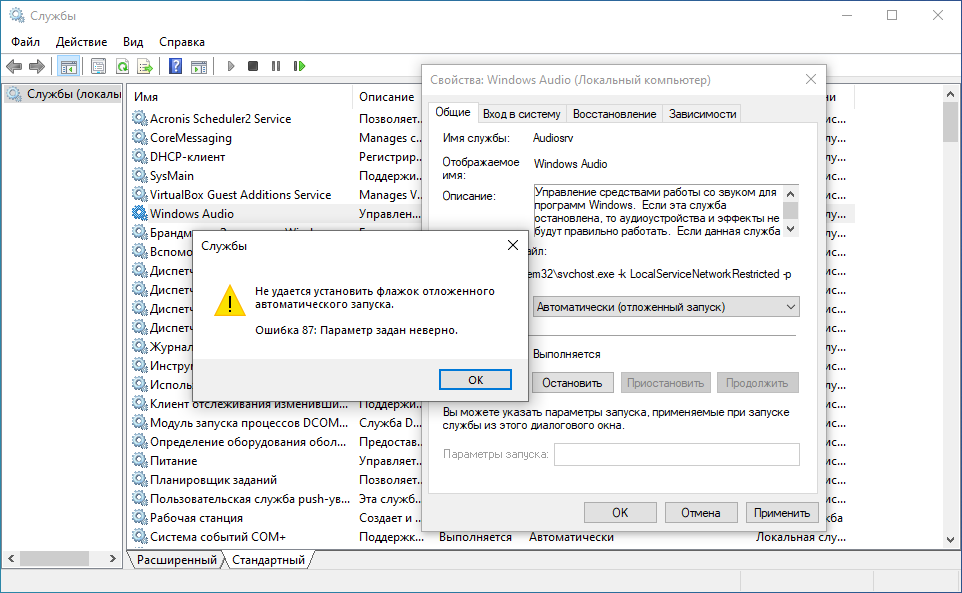
Task: Click the greyed-out Приостановить button
Action: [x=666, y=383]
